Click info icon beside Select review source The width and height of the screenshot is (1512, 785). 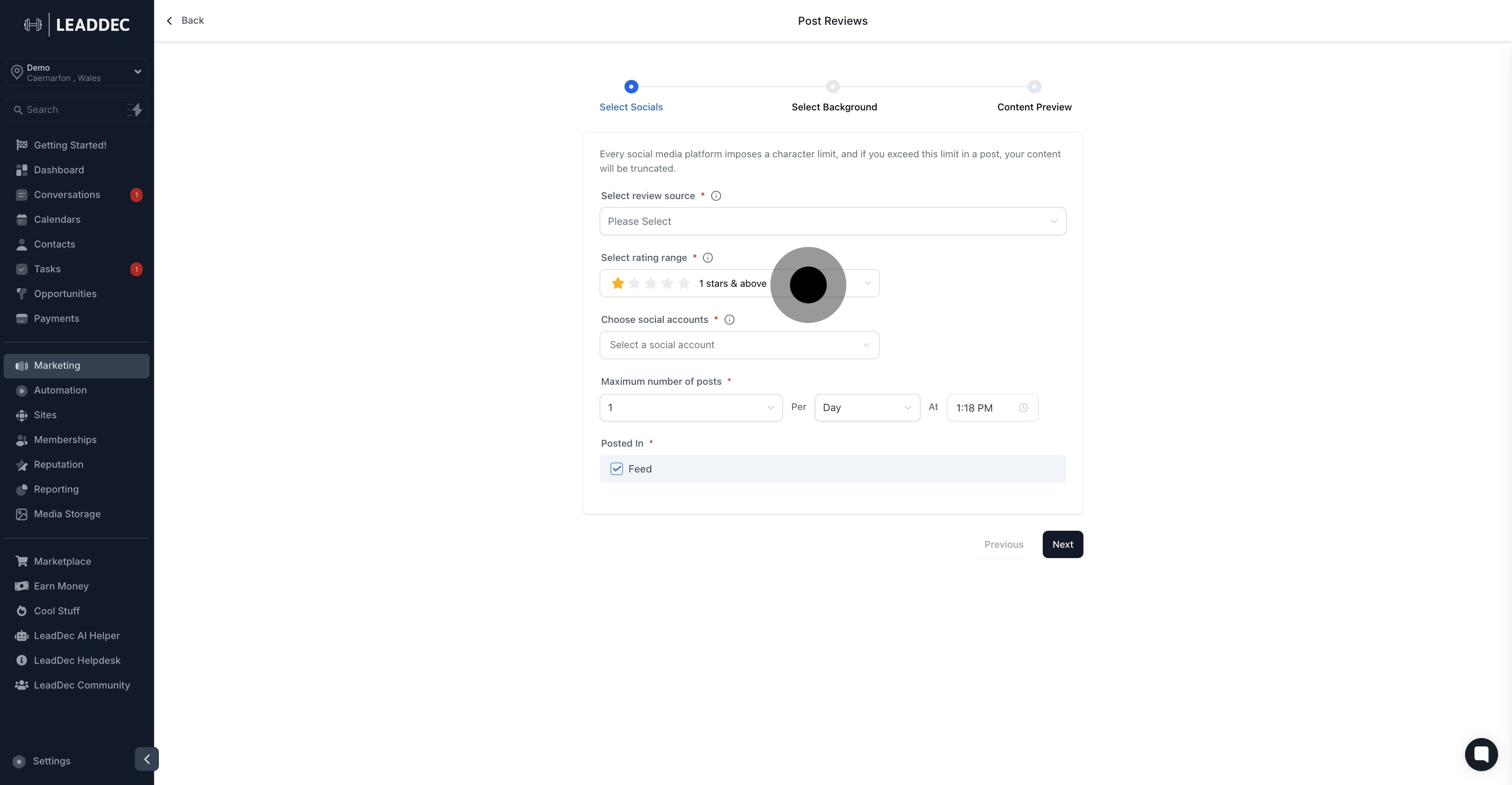pos(716,196)
